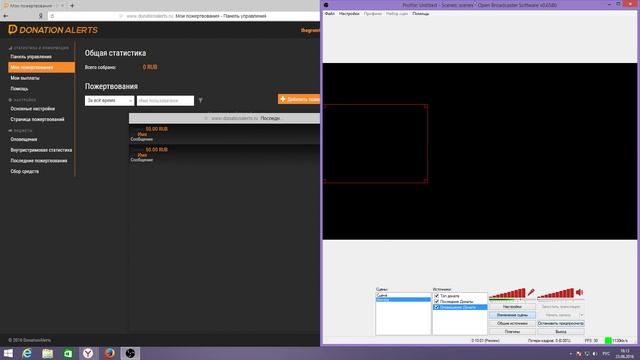Click the filter funnel icon next to username field
This screenshot has width=640, height=360.
(x=200, y=100)
